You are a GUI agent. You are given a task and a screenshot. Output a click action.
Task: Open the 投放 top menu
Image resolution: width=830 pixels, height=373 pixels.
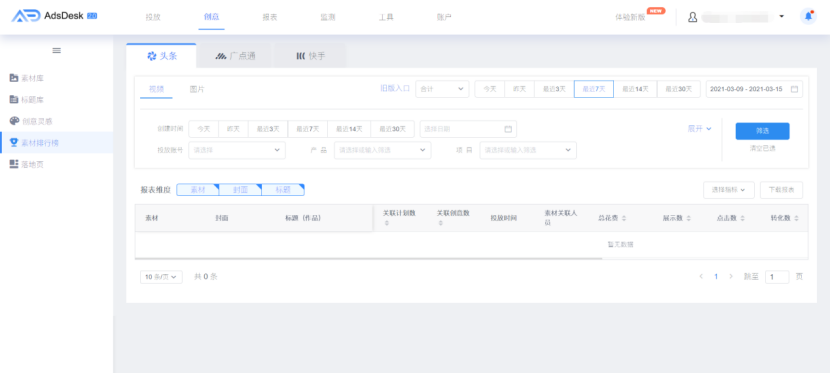coord(153,17)
